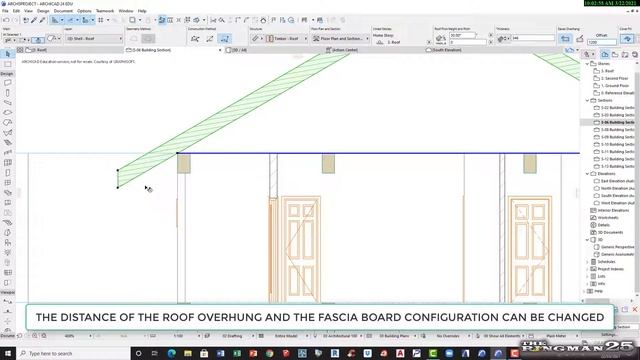The height and width of the screenshot is (360, 640).
Task: Toggle the Trace reference icon
Action: pos(132,20)
